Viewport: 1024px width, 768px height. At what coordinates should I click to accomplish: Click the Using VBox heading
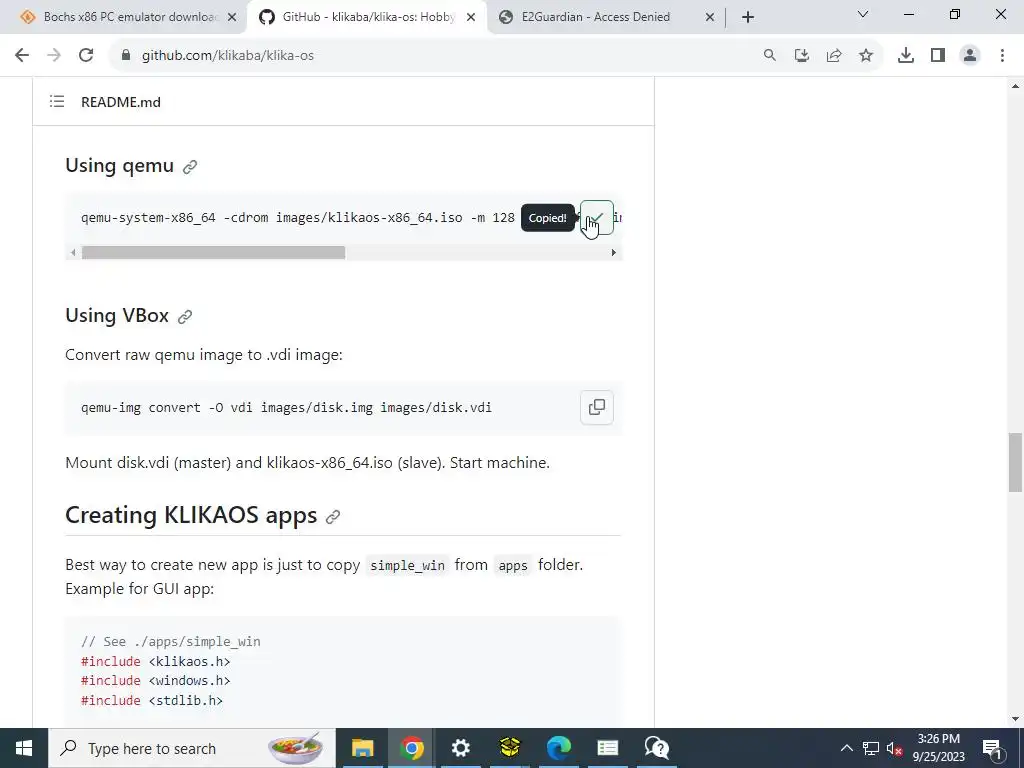click(117, 315)
